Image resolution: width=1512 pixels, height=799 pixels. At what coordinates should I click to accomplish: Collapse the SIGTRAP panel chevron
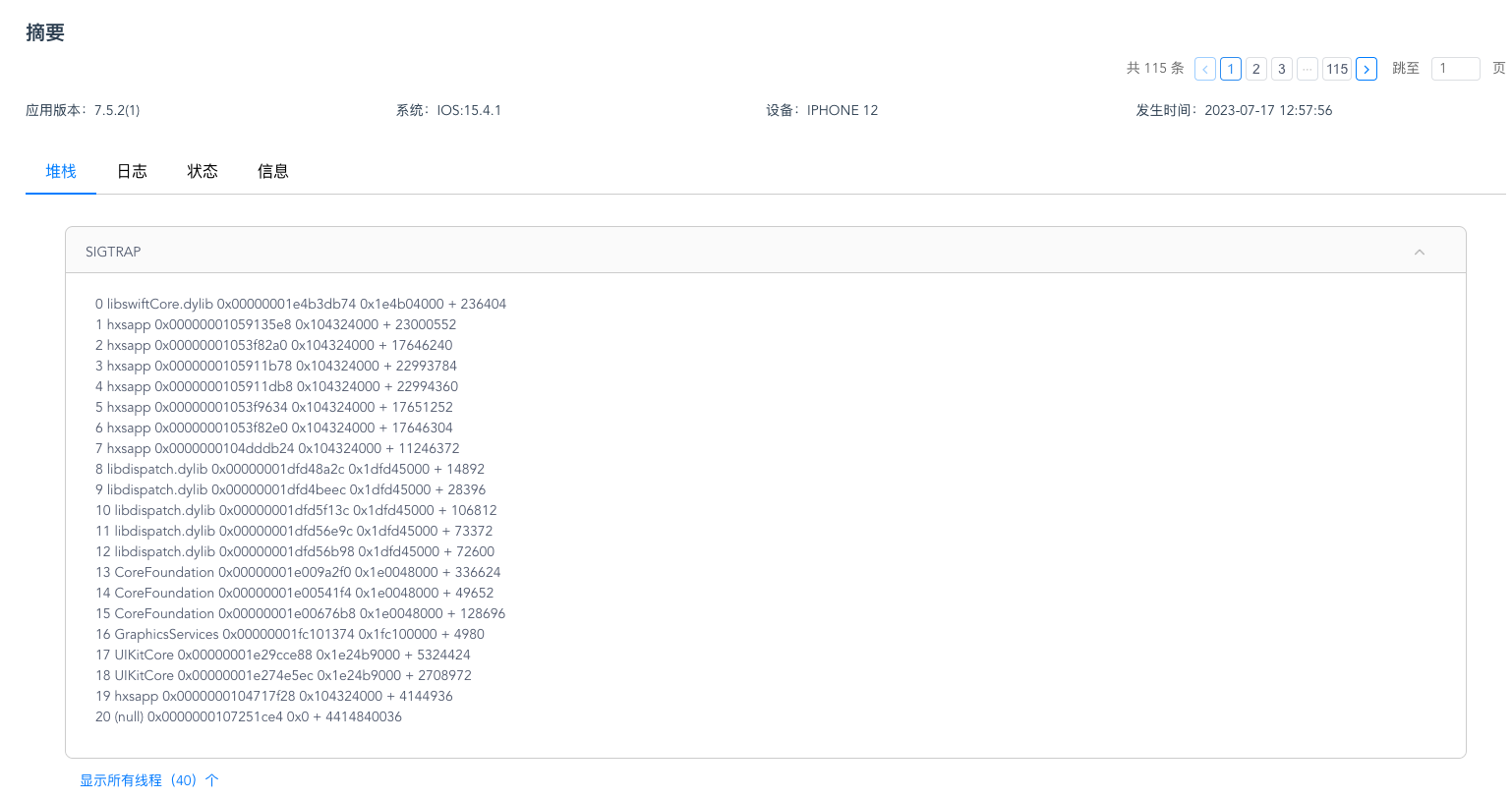1420,253
